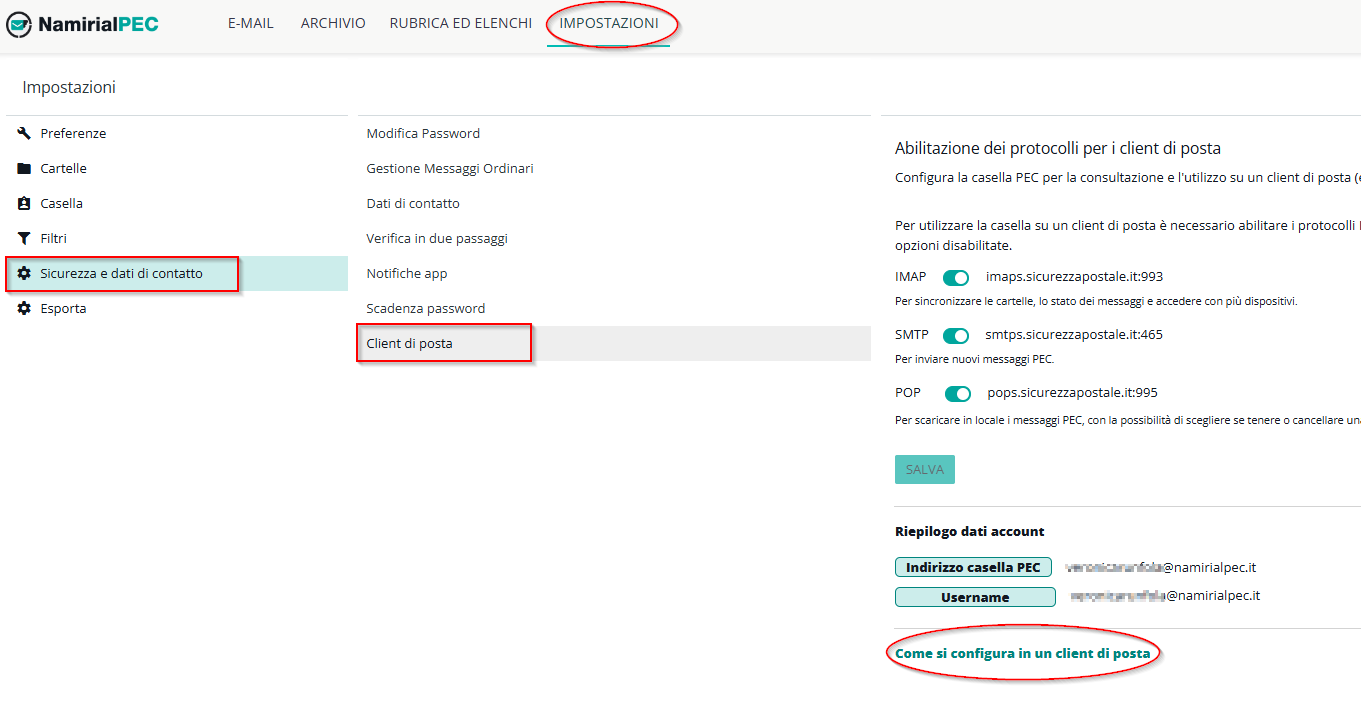The image size is (1361, 713).
Task: Select Scadenza password item
Action: [x=426, y=308]
